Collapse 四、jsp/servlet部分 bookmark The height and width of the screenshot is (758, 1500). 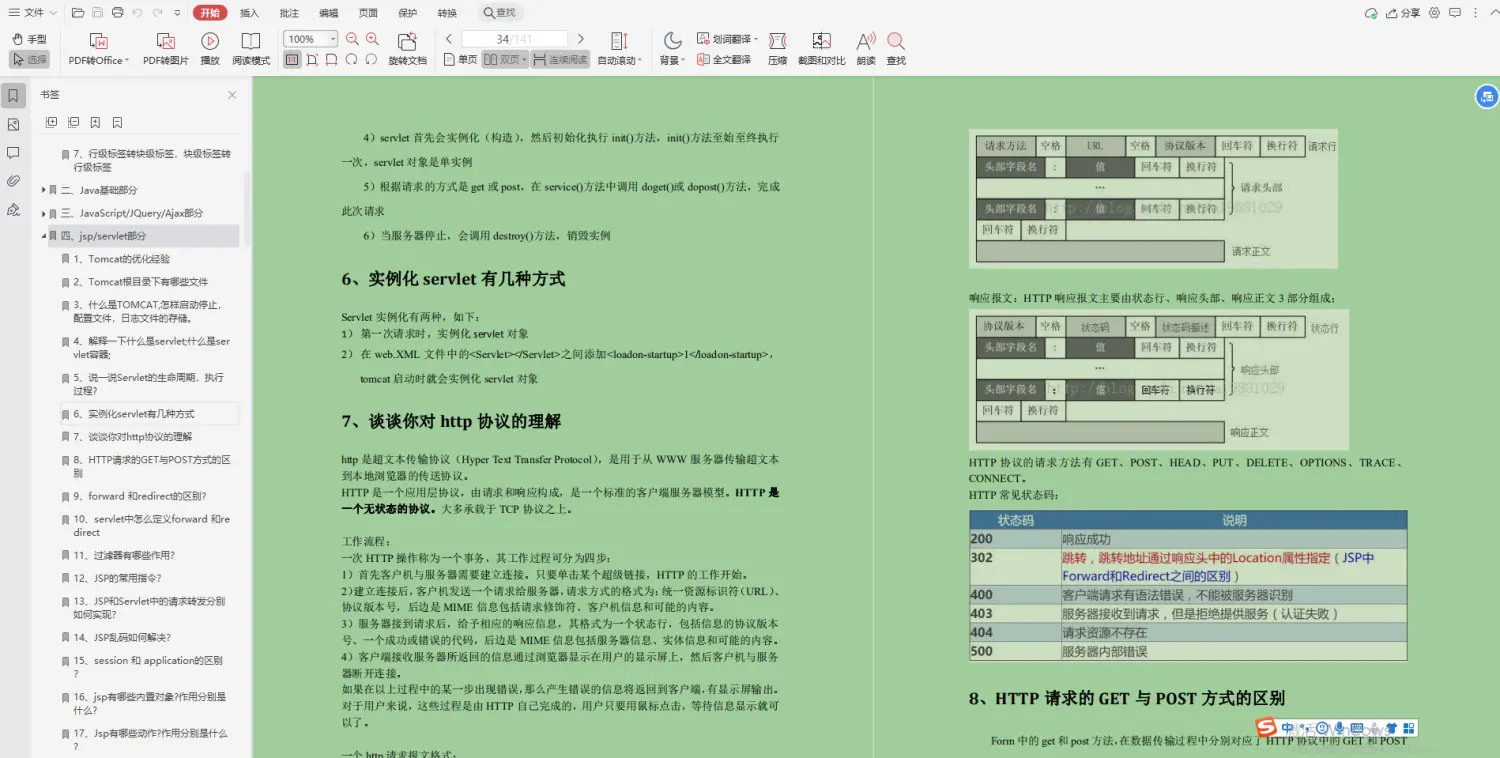[x=44, y=236]
